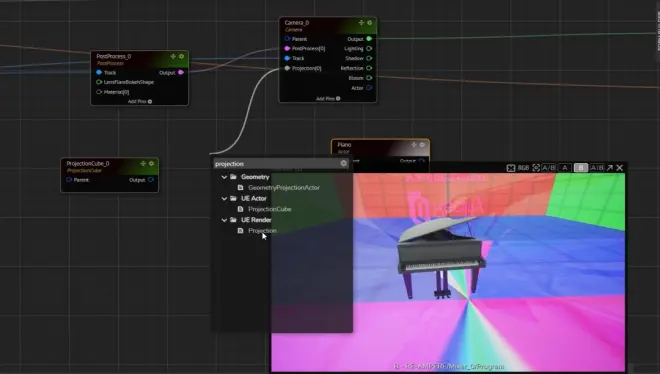Click the move icon on ProjectionCube_0 node
The height and width of the screenshot is (374, 660).
point(143,164)
